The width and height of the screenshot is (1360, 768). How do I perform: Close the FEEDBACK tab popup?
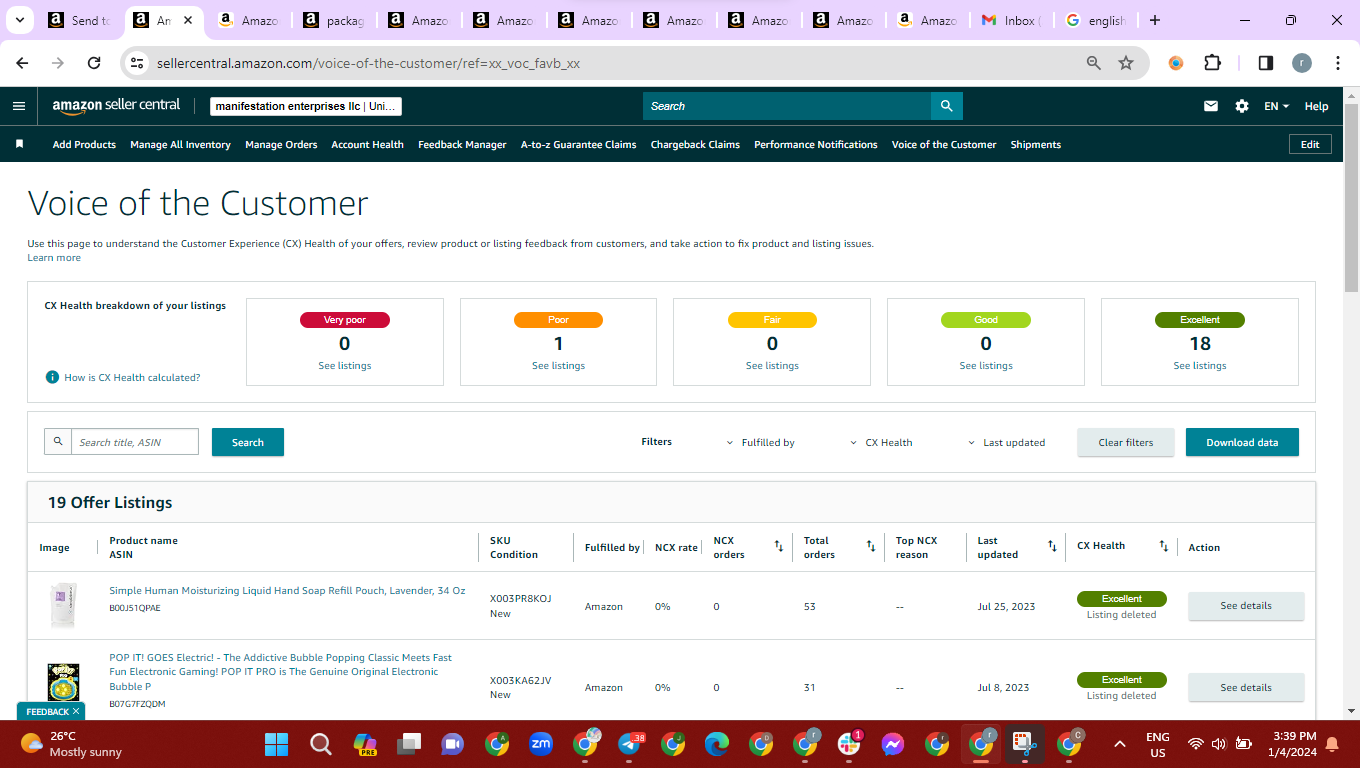click(x=76, y=711)
